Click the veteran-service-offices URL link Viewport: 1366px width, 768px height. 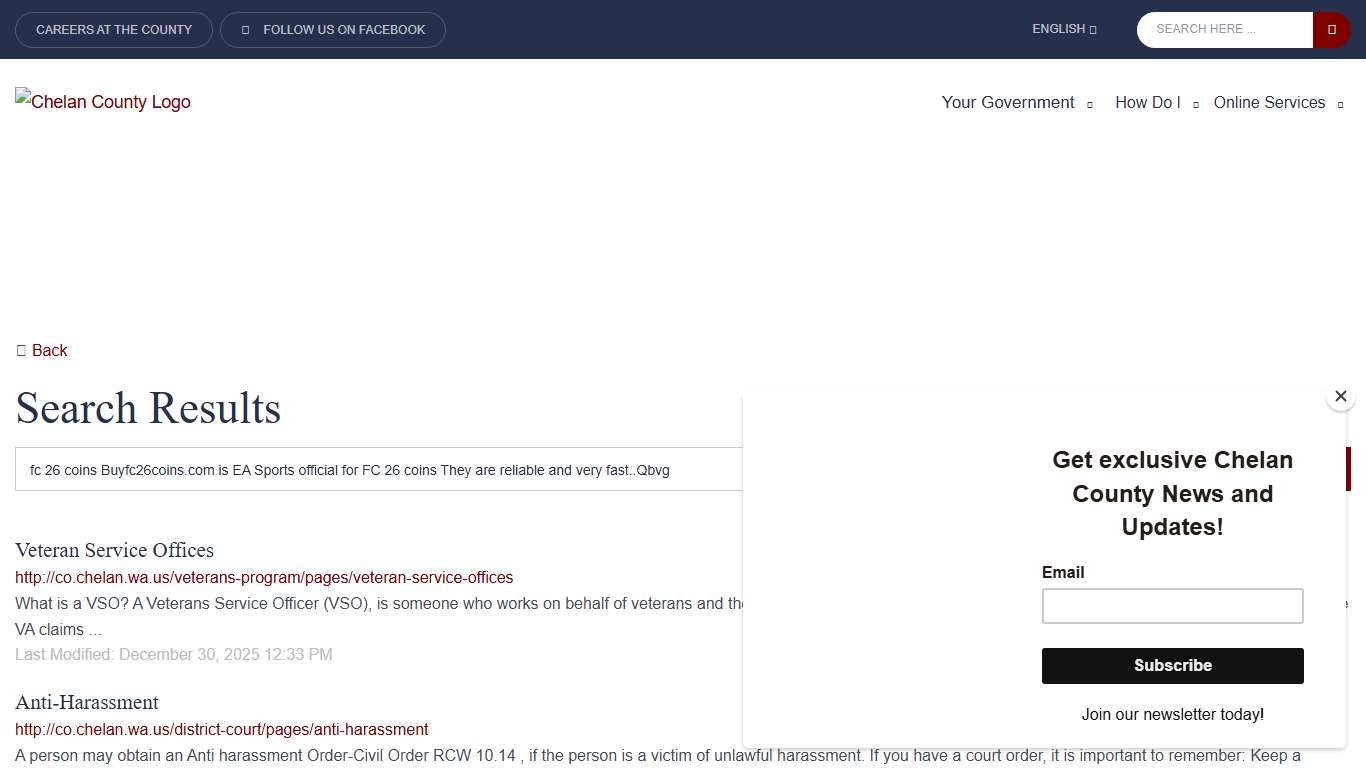click(264, 578)
